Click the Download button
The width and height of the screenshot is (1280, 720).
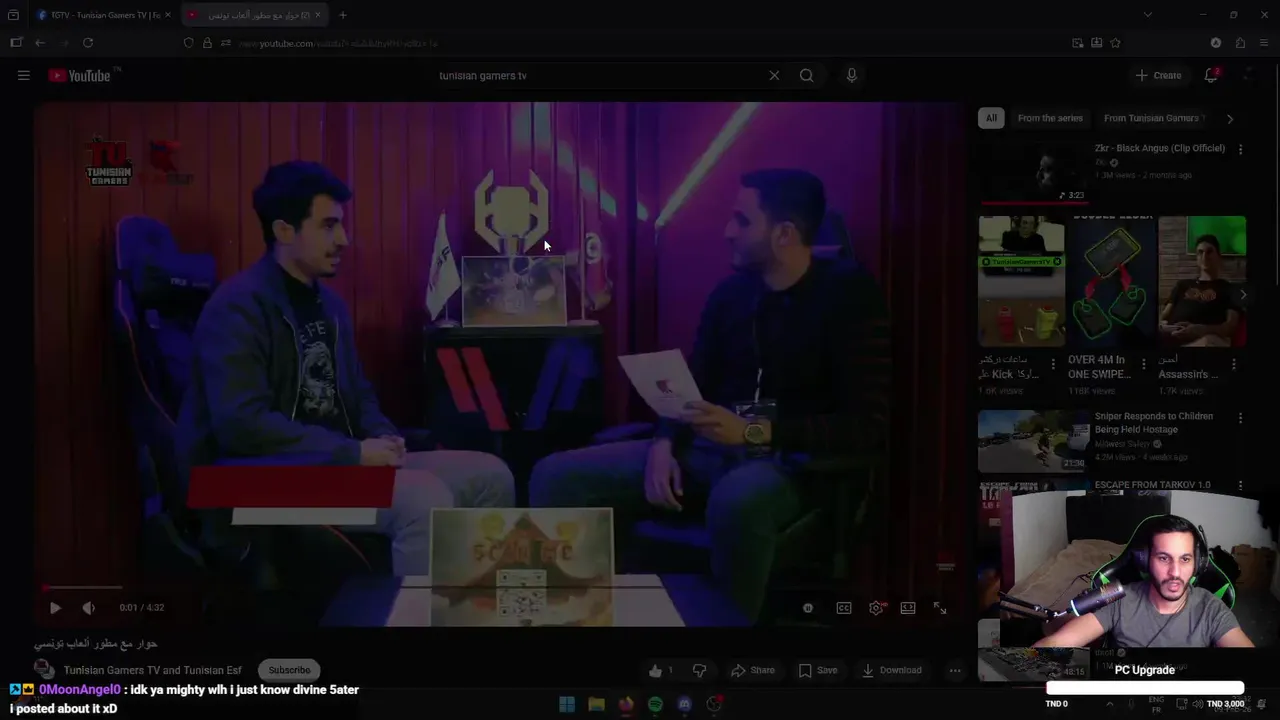(x=892, y=670)
